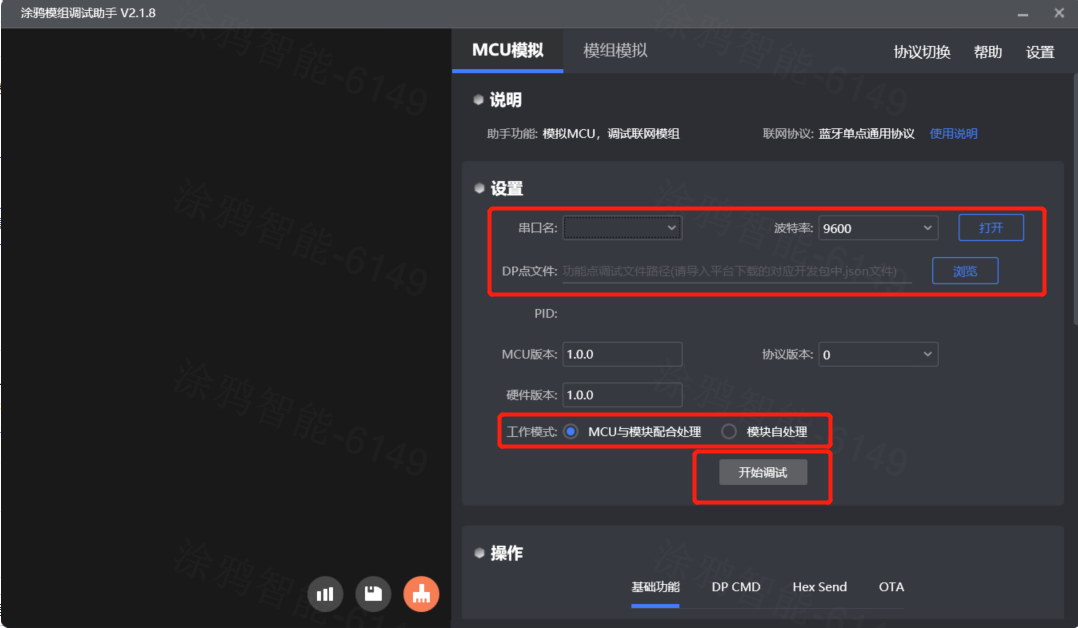Expand the 串口名 dropdown
Image resolution: width=1078 pixels, height=628 pixels.
622,228
